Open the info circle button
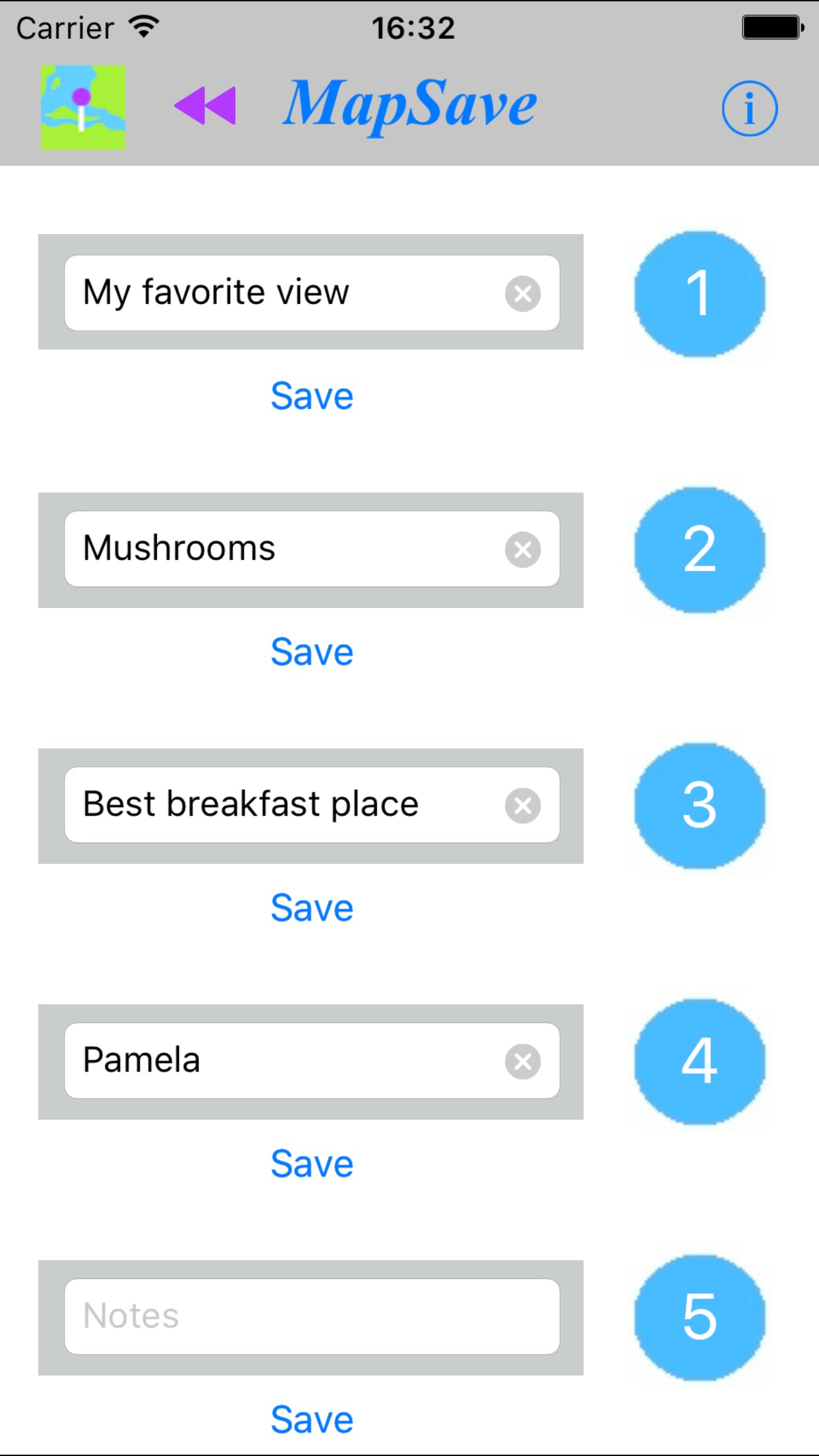Screen dimensions: 819x1456 (749, 109)
